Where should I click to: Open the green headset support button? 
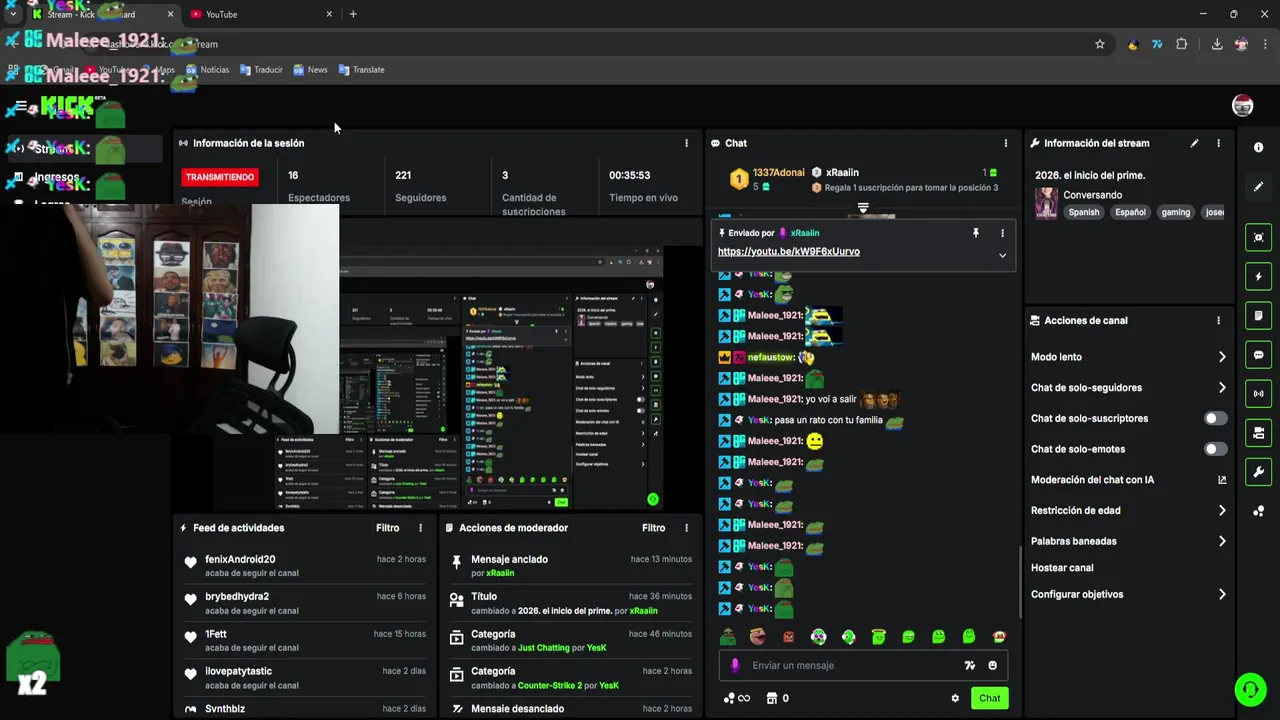[x=1250, y=689]
